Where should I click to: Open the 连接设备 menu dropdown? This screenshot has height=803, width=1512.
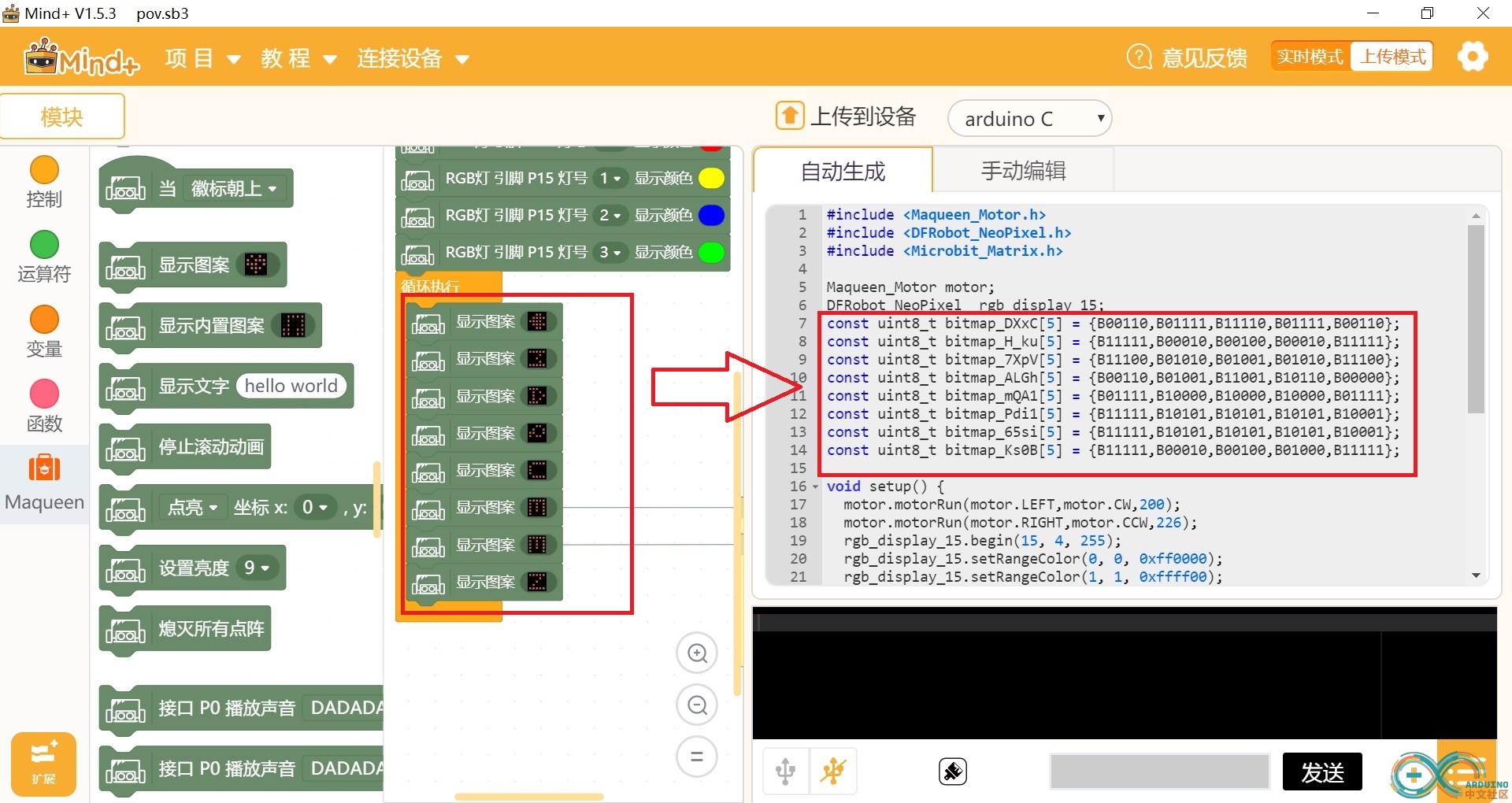[413, 58]
